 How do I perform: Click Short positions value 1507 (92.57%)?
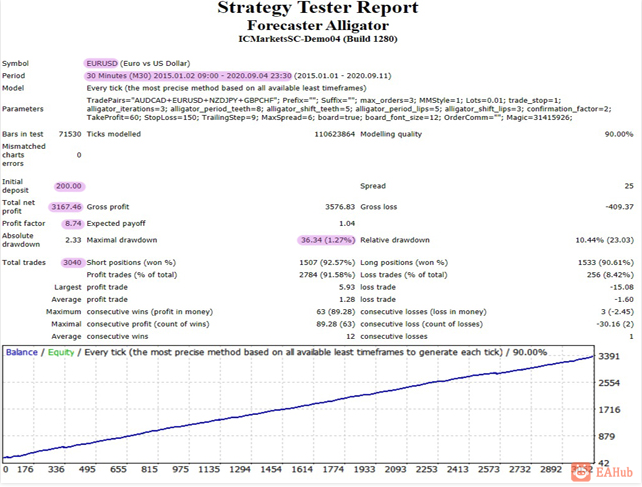tap(327, 263)
